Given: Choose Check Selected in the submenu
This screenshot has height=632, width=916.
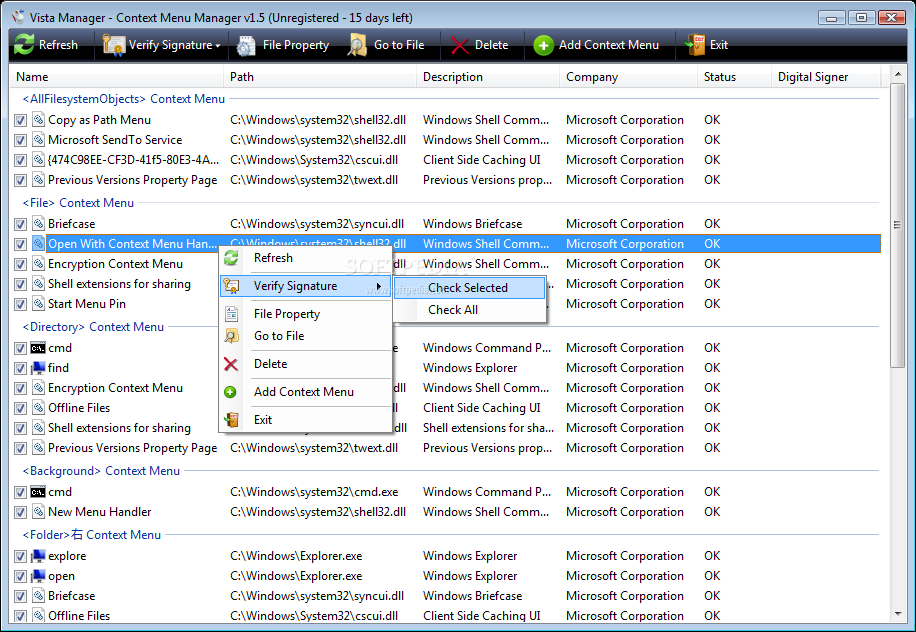Looking at the screenshot, I should pos(470,288).
